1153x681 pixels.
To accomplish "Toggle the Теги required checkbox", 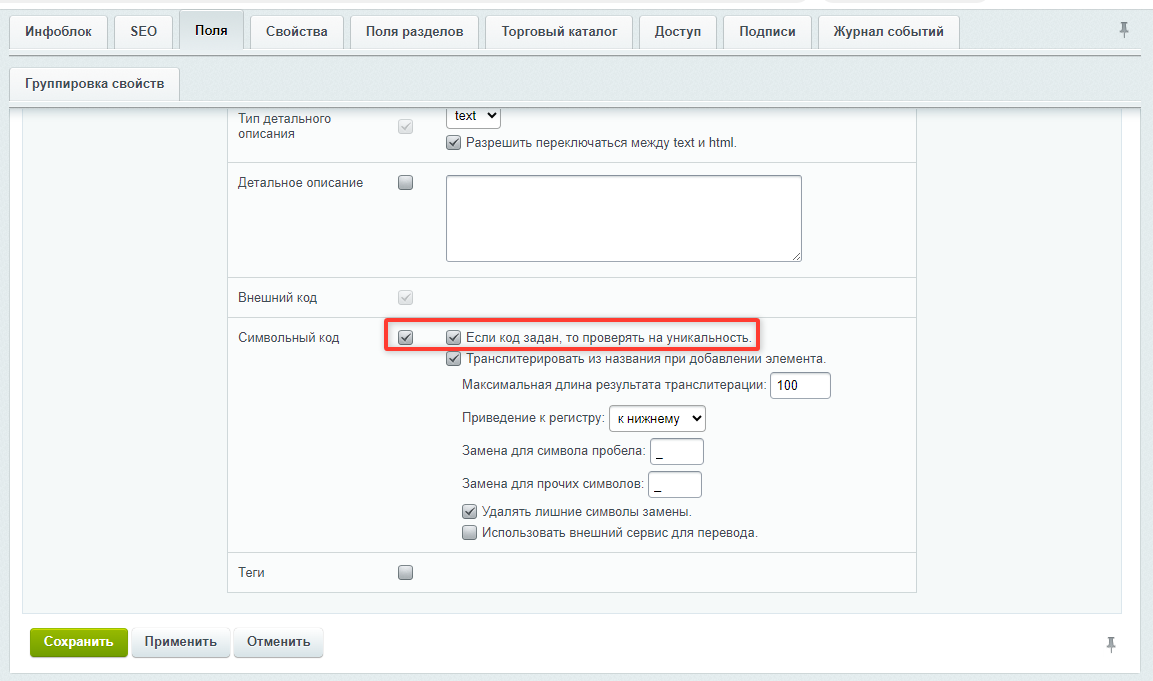I will pos(405,572).
